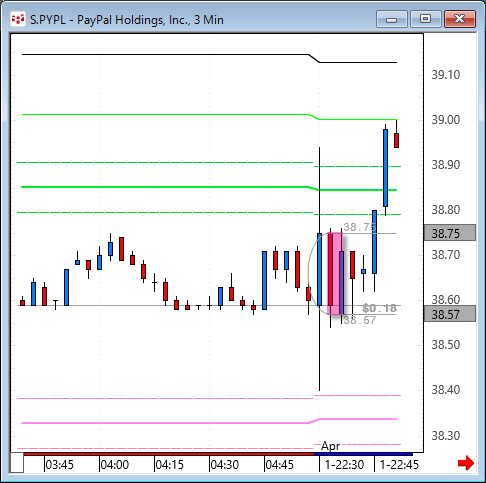The image size is (486, 483).
Task: Click the 38.90 price axis label
Action: [446, 165]
